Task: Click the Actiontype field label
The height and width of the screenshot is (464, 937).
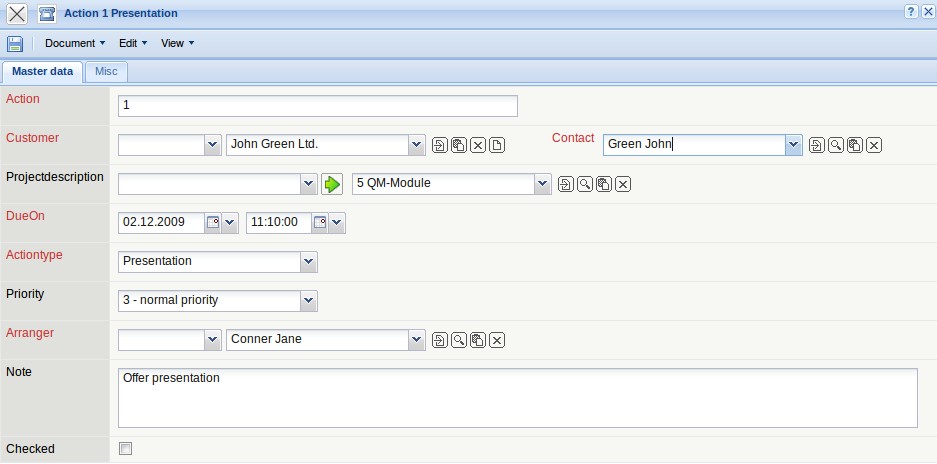Action: coord(34,255)
